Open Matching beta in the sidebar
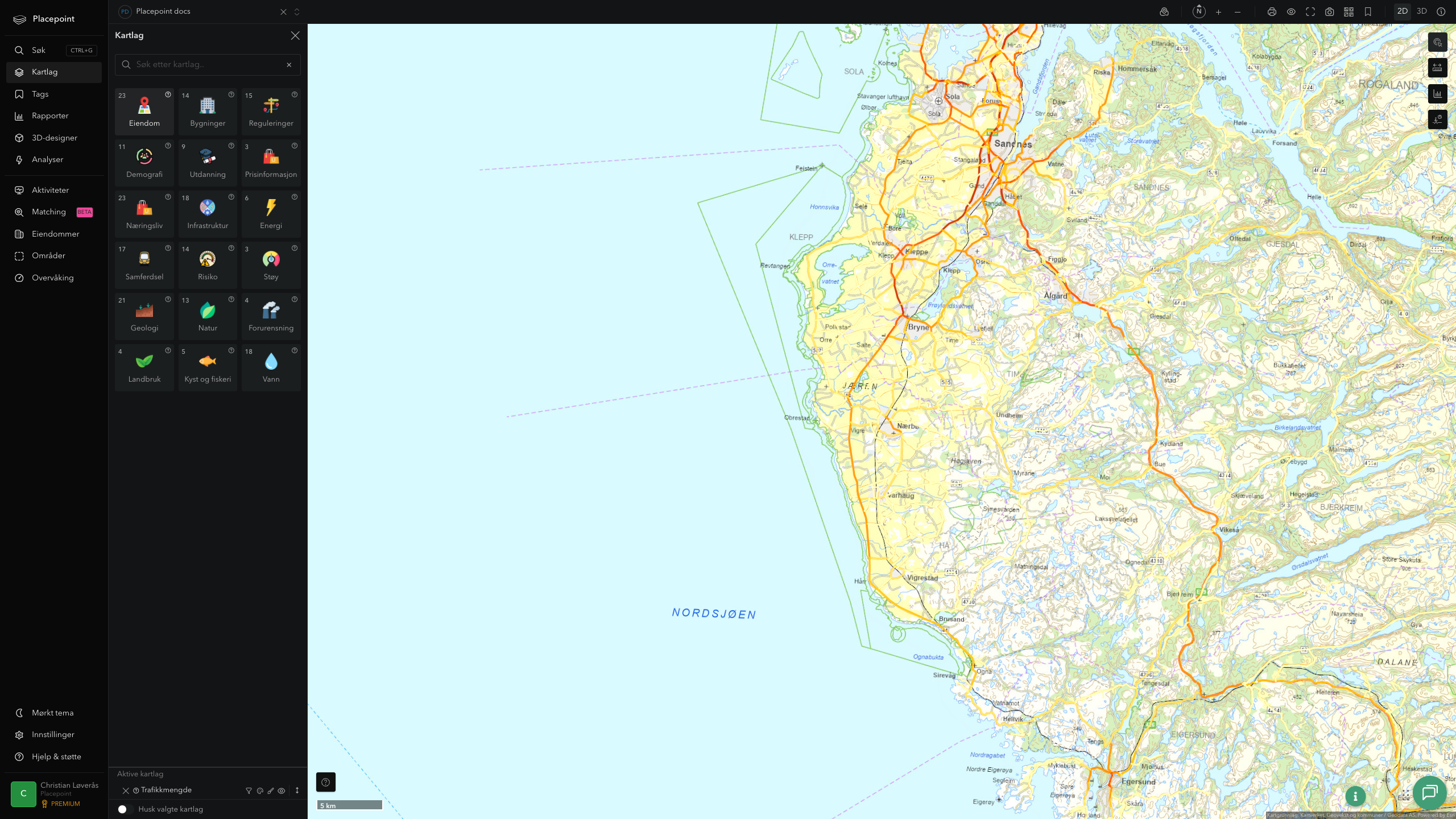This screenshot has width=1456, height=819. point(54,212)
